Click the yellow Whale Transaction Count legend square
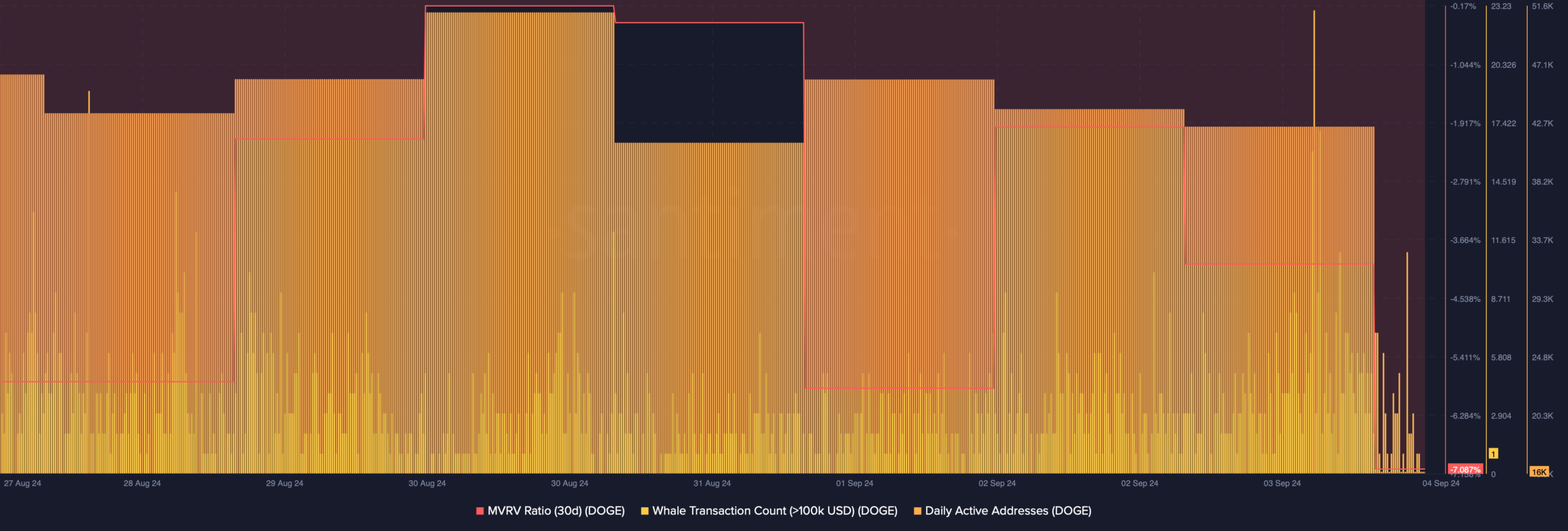Screen dimensions: 1568x531 644,511
